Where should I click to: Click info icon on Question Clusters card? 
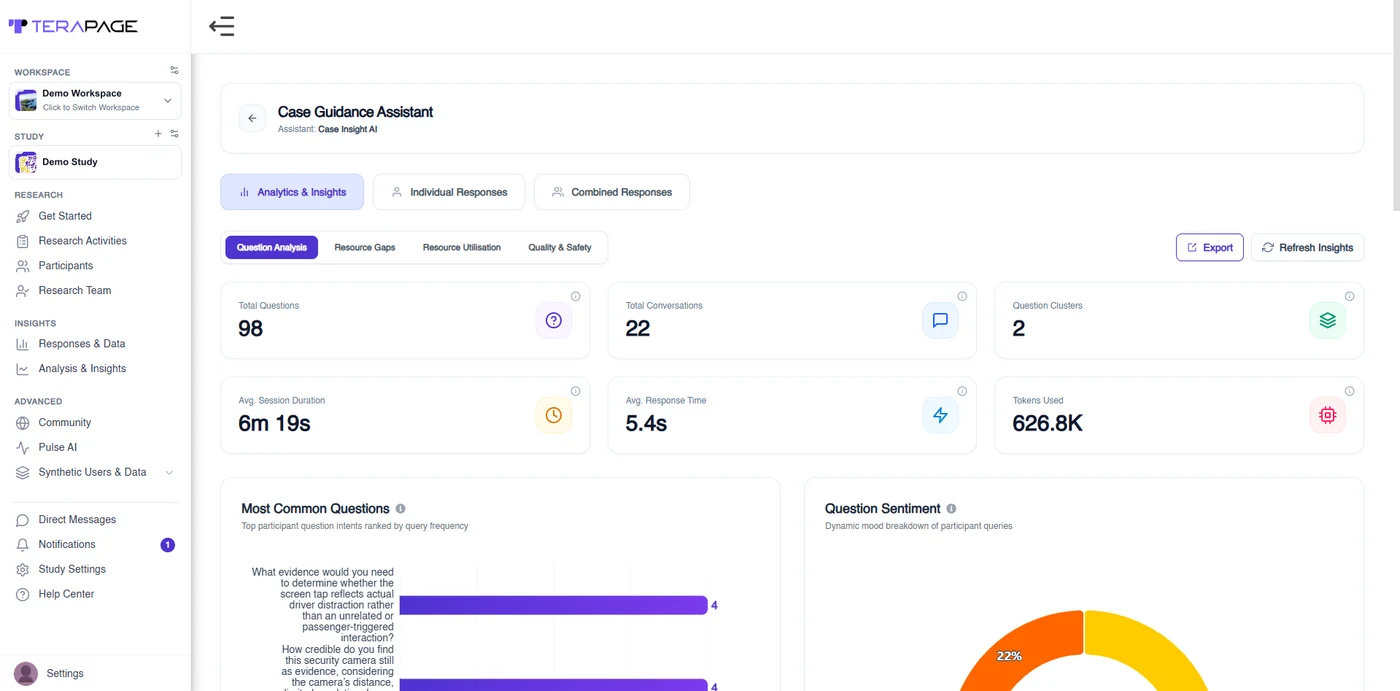(1349, 296)
